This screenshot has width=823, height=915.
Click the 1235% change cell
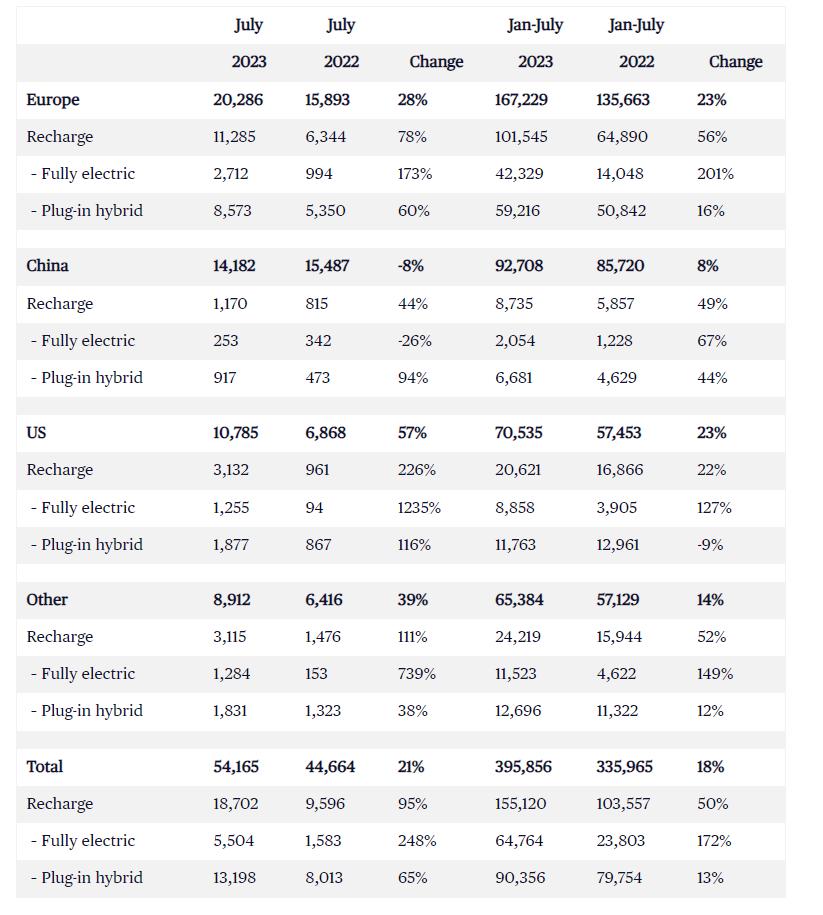(x=419, y=507)
